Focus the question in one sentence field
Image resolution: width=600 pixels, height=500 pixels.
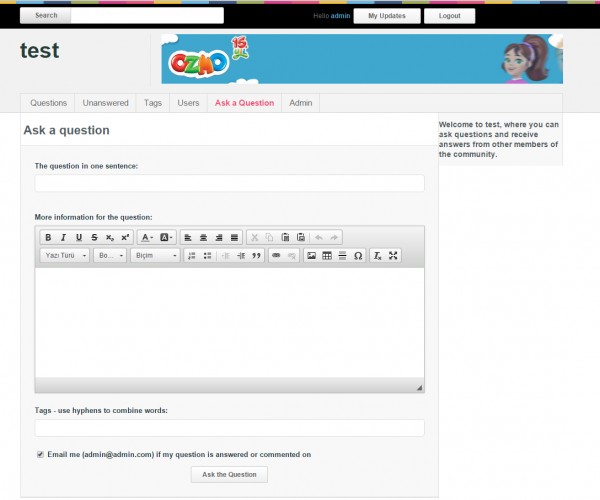(x=229, y=183)
